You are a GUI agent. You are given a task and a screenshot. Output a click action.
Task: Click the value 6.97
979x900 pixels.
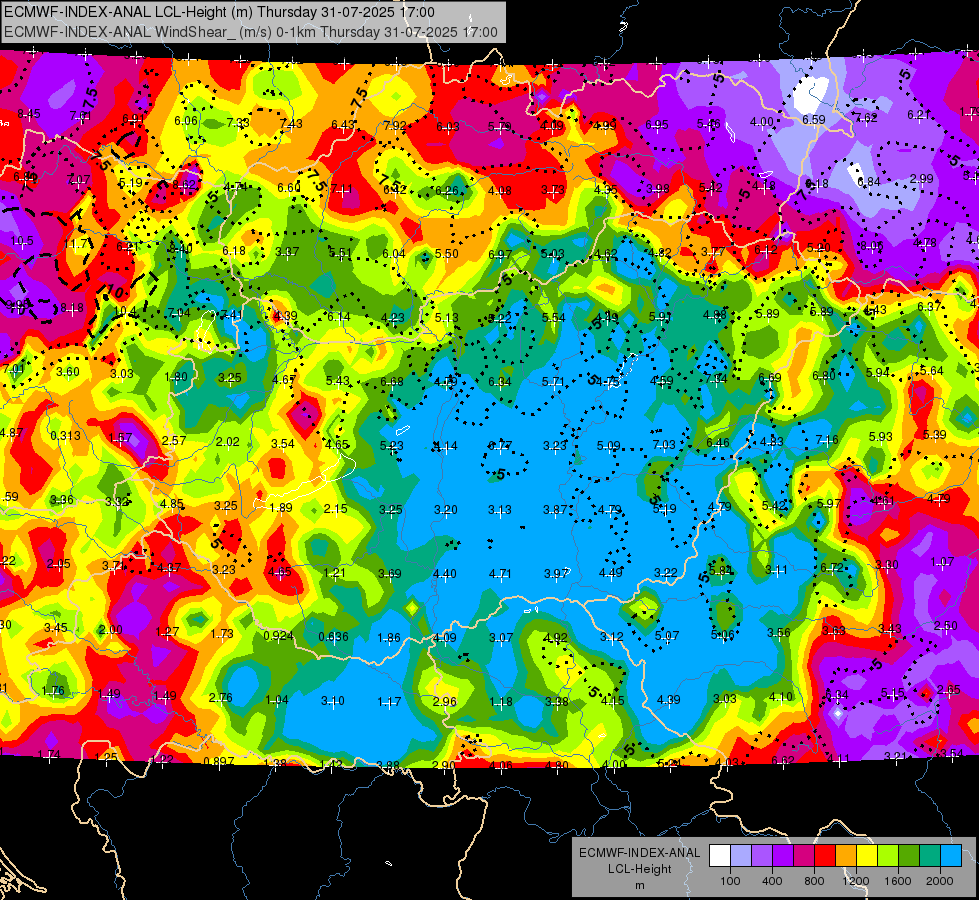[500, 254]
